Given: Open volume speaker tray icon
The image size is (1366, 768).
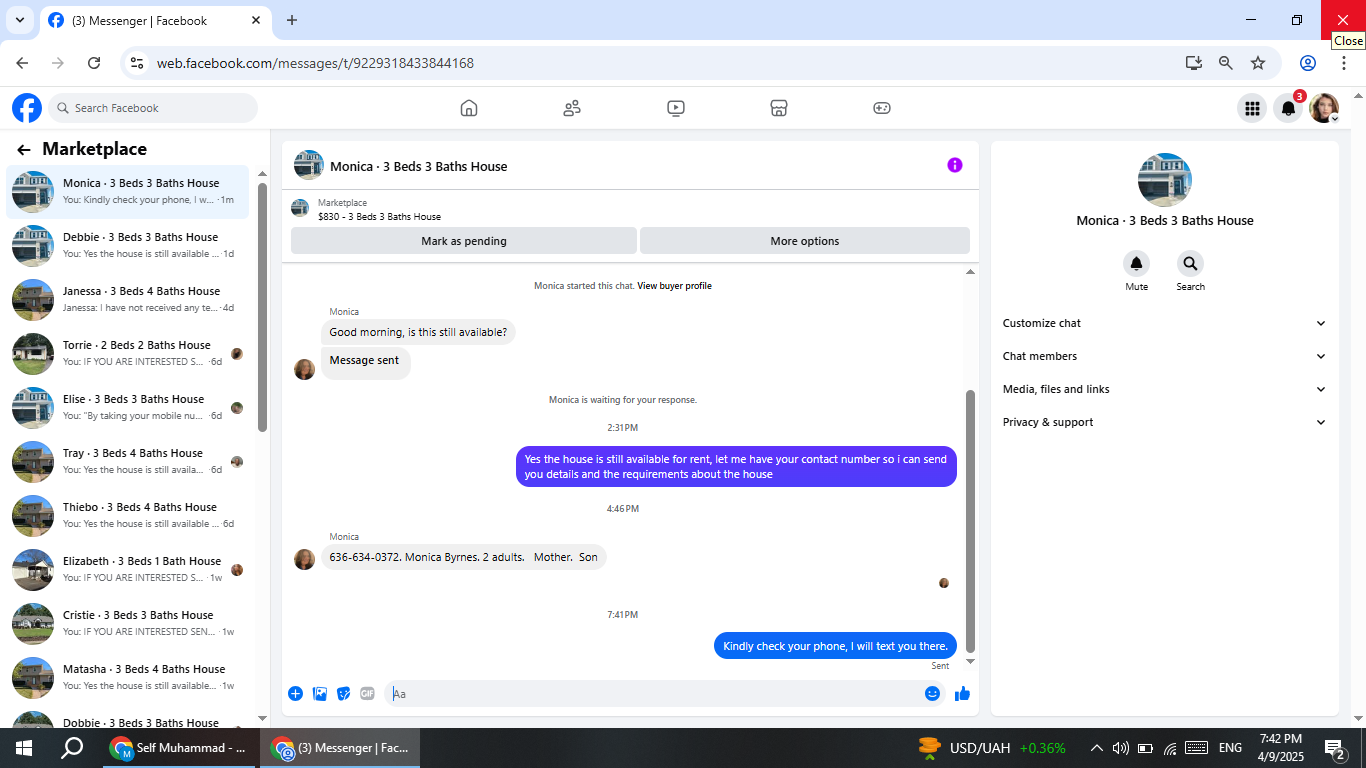Looking at the screenshot, I should tap(1121, 748).
